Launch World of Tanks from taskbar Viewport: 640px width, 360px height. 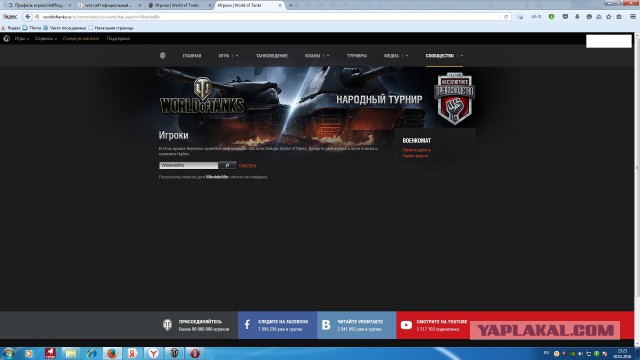174,353
